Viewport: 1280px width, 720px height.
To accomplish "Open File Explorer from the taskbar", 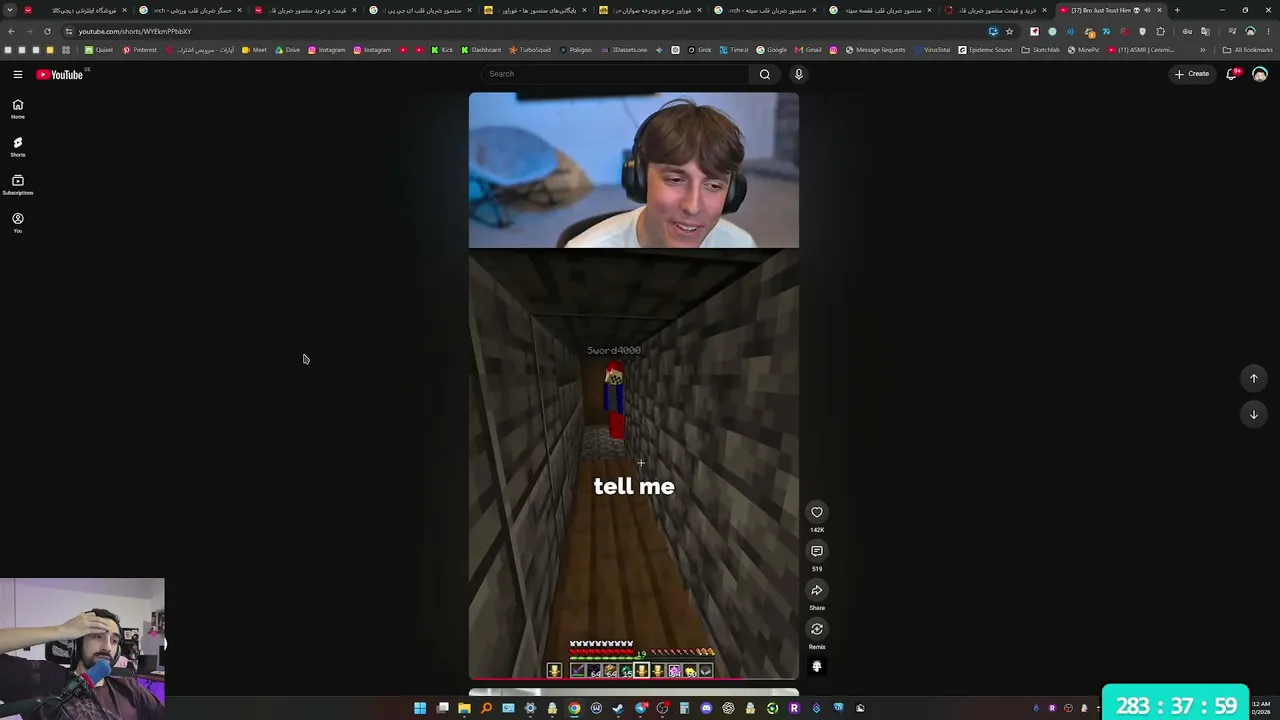I will [x=464, y=708].
